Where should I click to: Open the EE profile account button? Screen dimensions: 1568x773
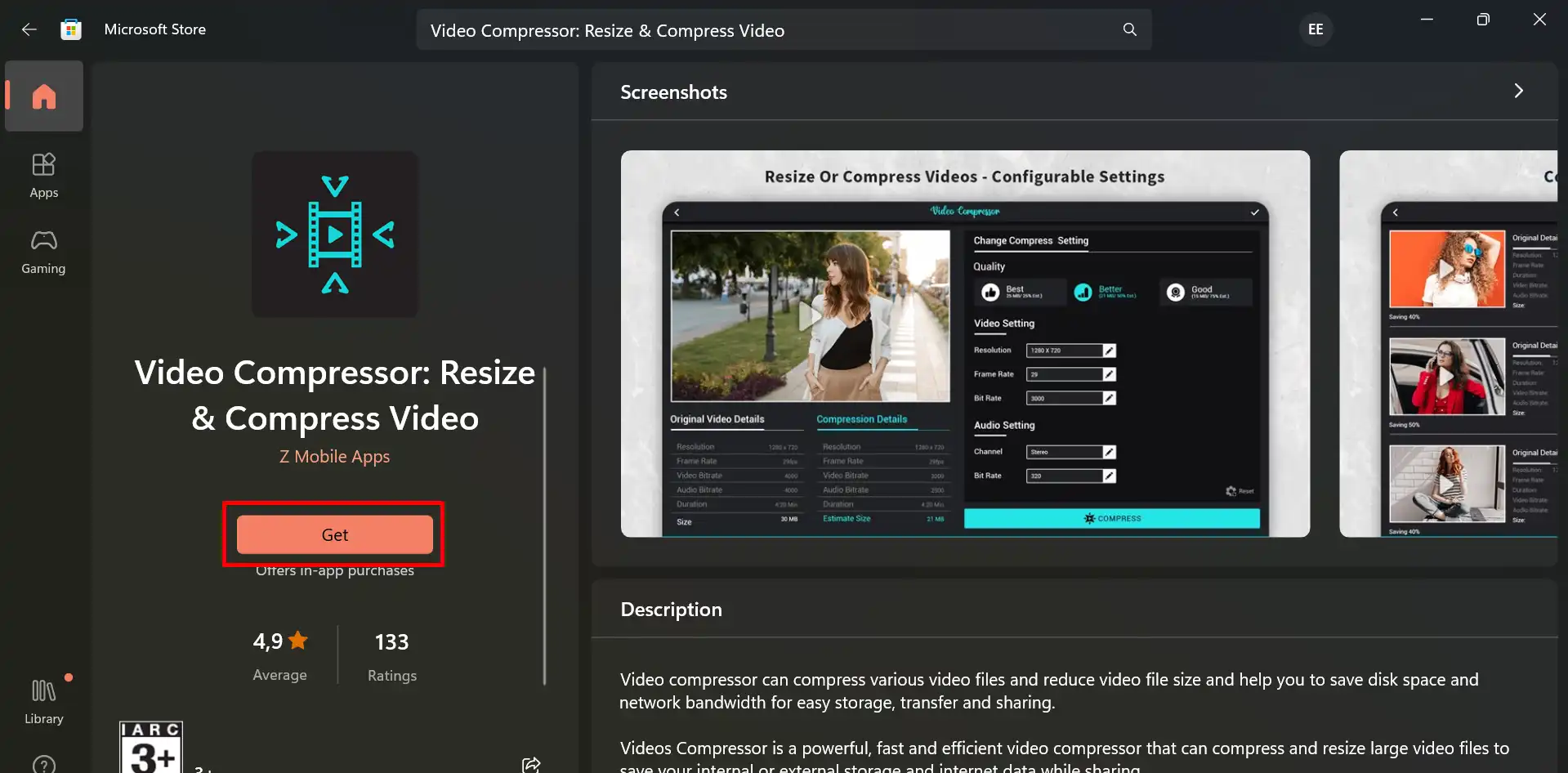[x=1316, y=29]
